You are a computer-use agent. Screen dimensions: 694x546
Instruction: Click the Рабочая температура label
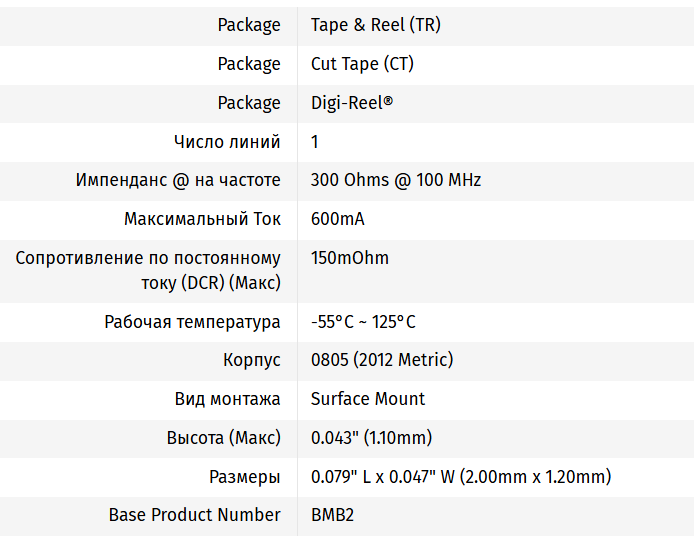(x=192, y=322)
